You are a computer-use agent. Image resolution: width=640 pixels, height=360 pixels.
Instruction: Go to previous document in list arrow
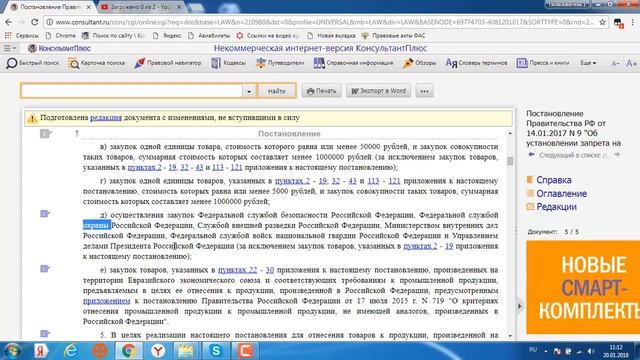tap(531, 155)
